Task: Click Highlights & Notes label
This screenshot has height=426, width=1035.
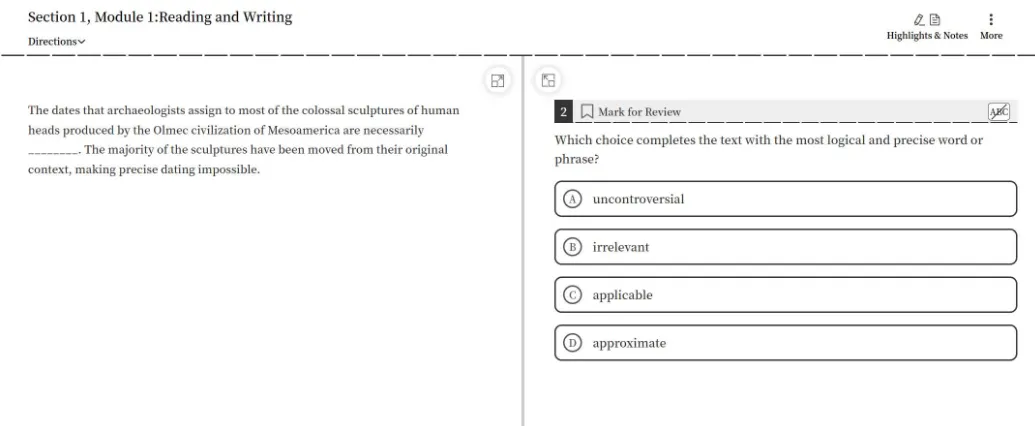Action: 927,36
